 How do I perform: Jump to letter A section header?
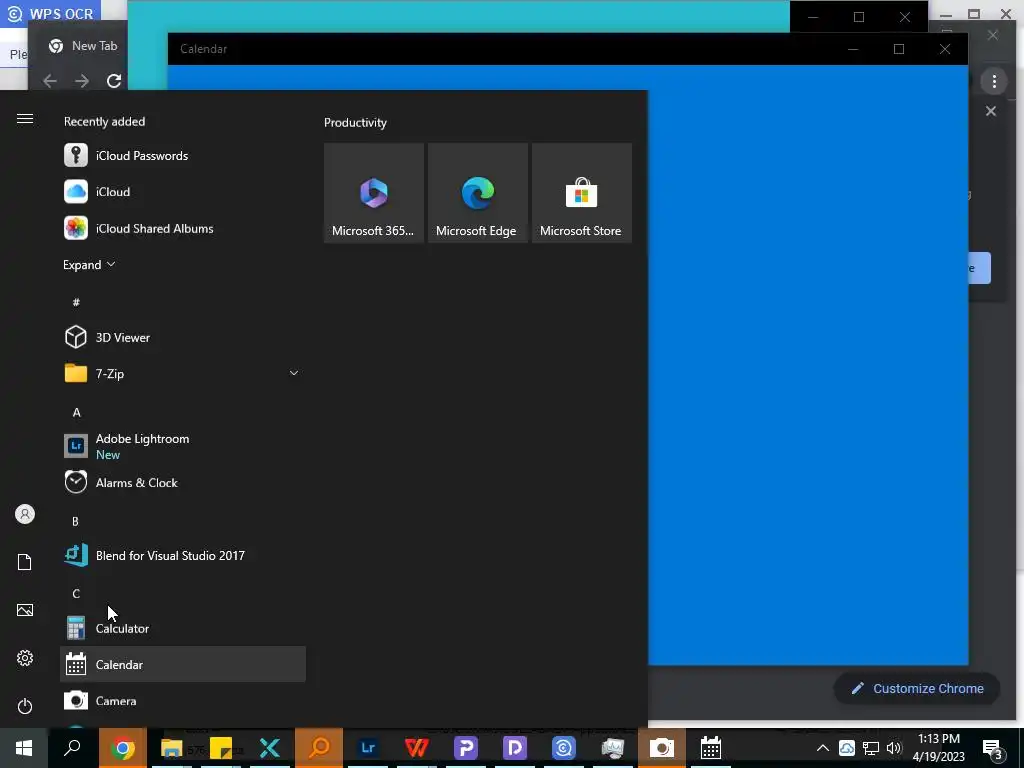click(x=76, y=412)
